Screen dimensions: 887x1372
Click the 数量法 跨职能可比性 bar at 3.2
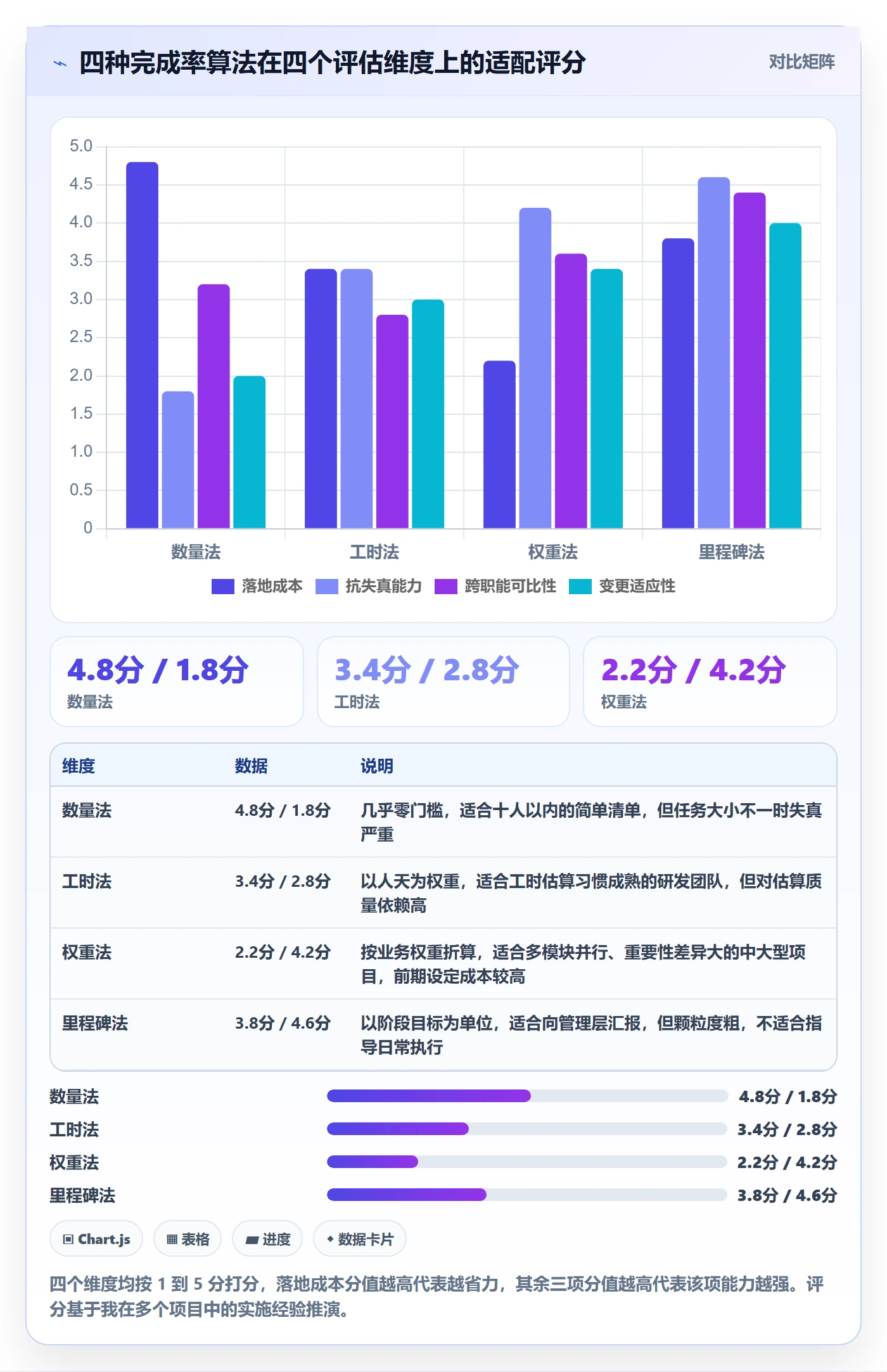click(x=214, y=406)
